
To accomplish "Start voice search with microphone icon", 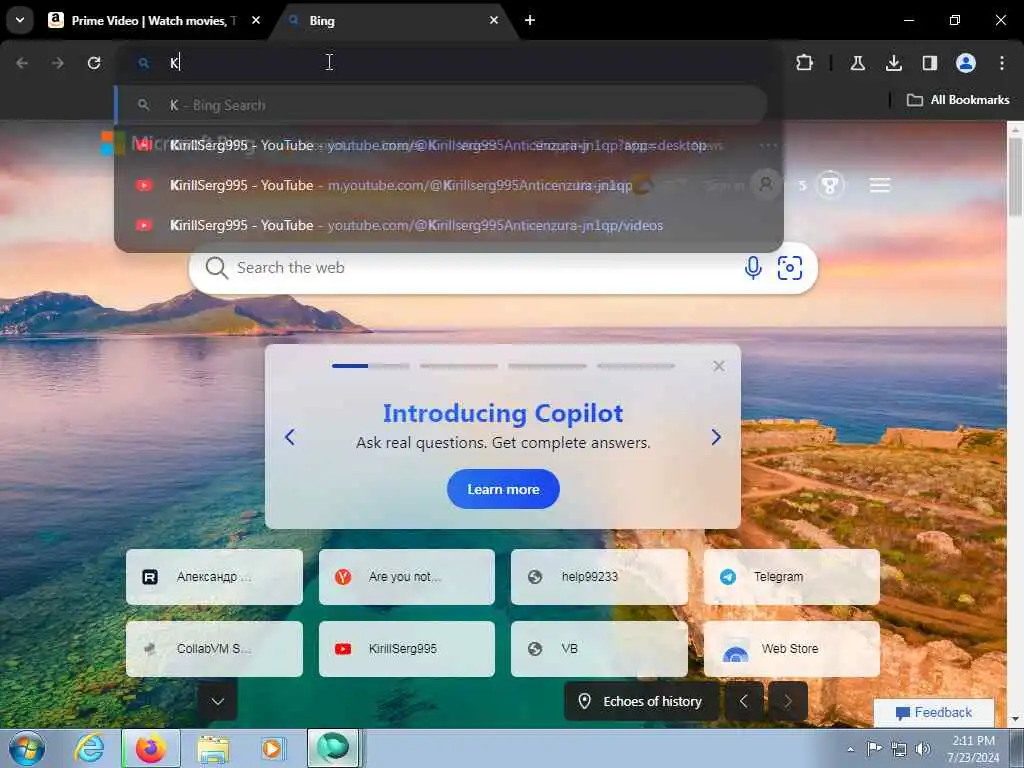I will click(752, 268).
